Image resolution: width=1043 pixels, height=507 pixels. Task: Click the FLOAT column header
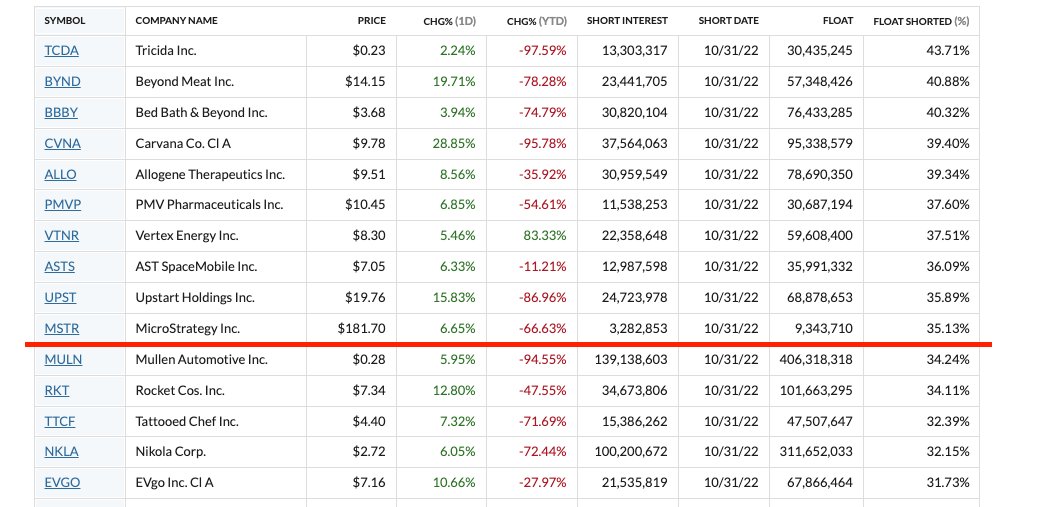tap(837, 21)
